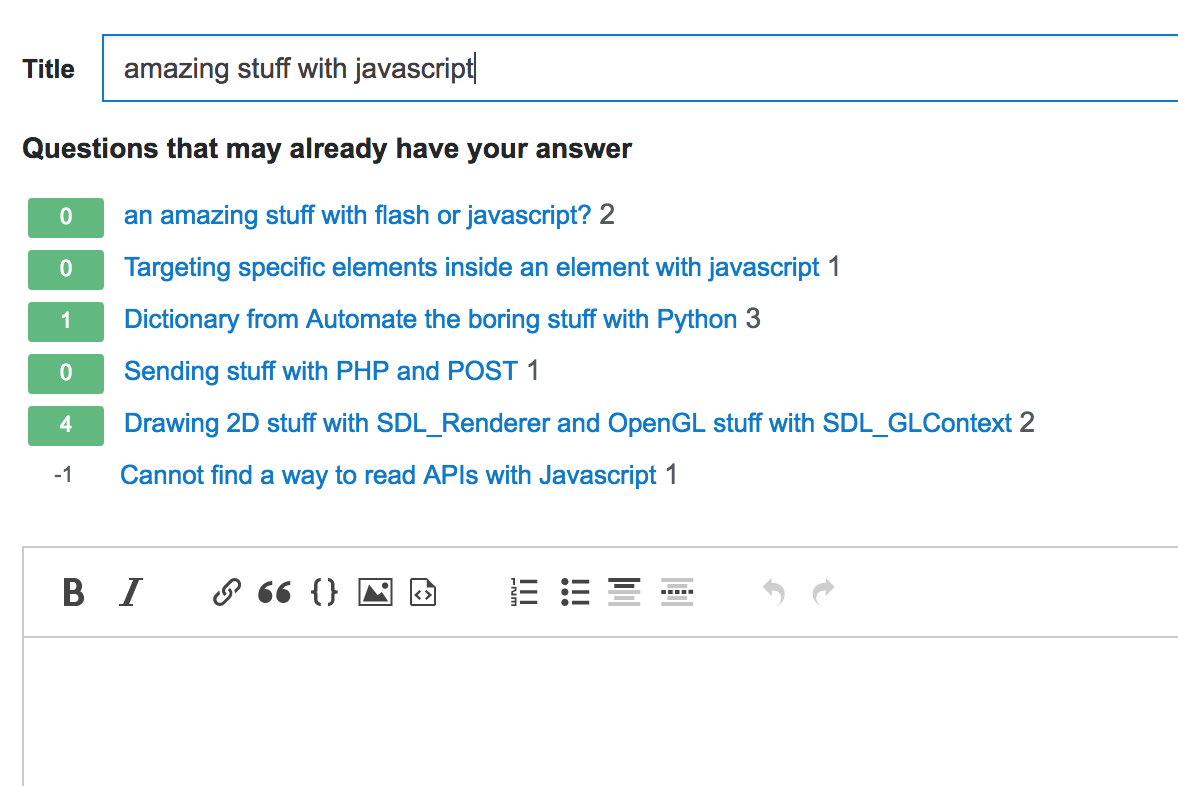Viewport: 1178px width, 786px height.
Task: Click the redo arrow icon
Action: tap(822, 592)
